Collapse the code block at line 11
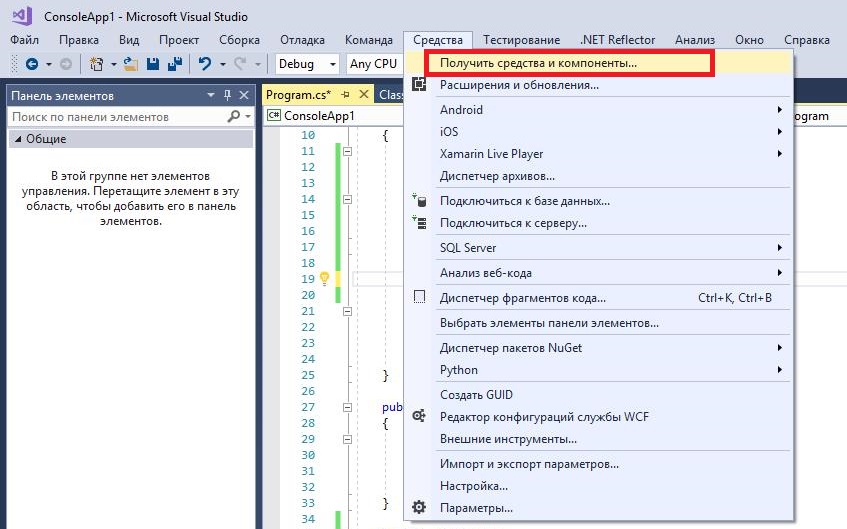This screenshot has height=529, width=847. 347,151
